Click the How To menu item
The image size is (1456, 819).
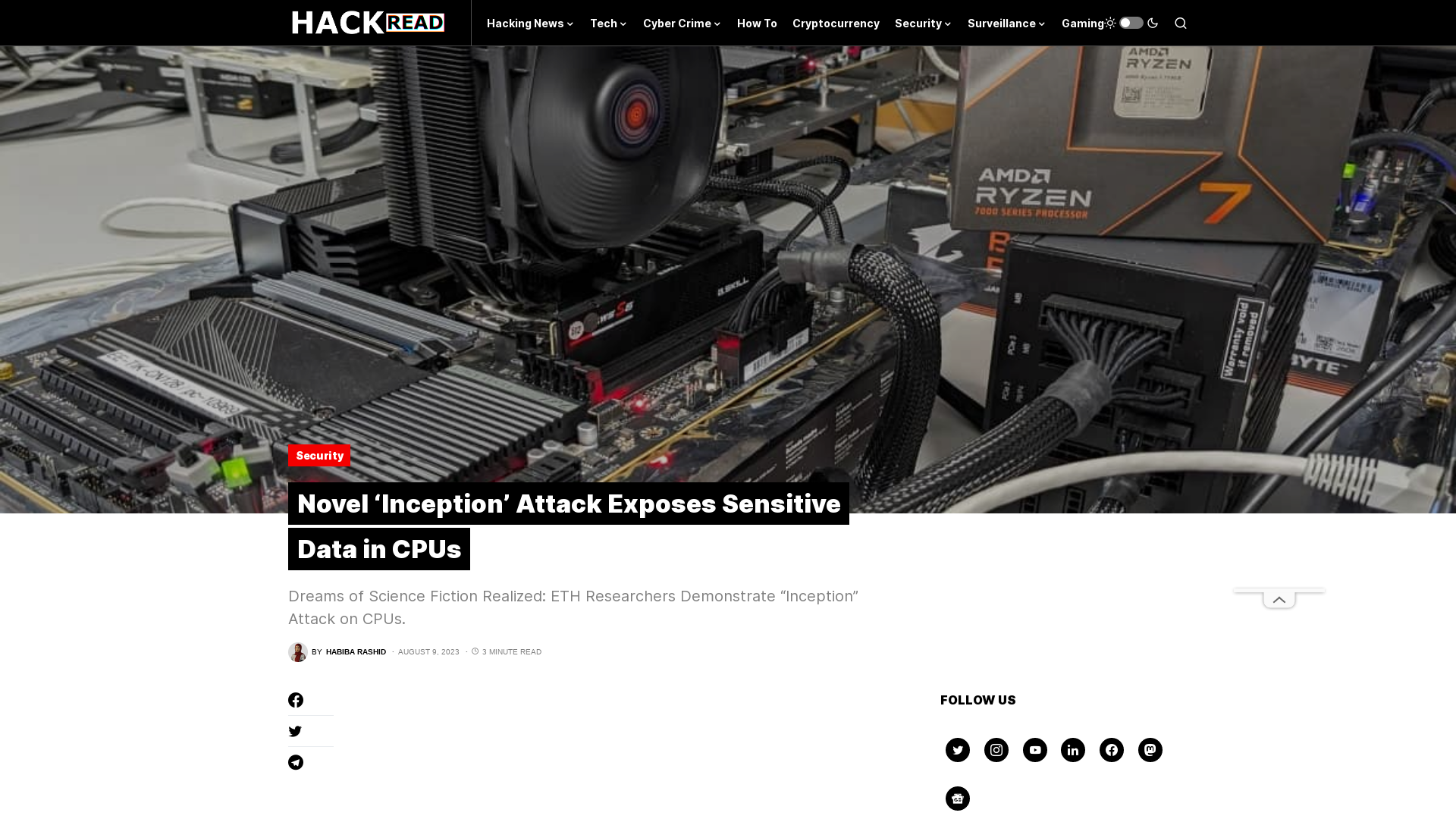click(756, 22)
